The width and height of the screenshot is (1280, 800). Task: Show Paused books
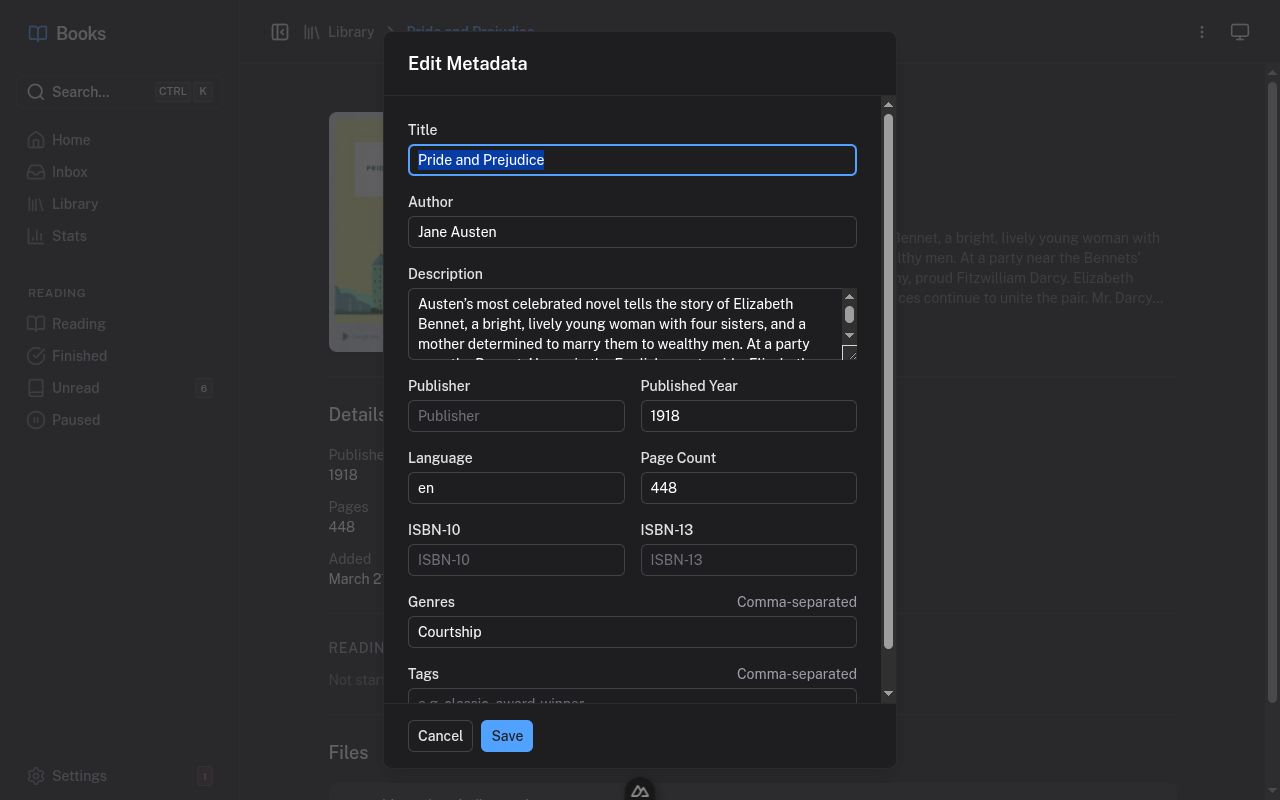(74, 419)
